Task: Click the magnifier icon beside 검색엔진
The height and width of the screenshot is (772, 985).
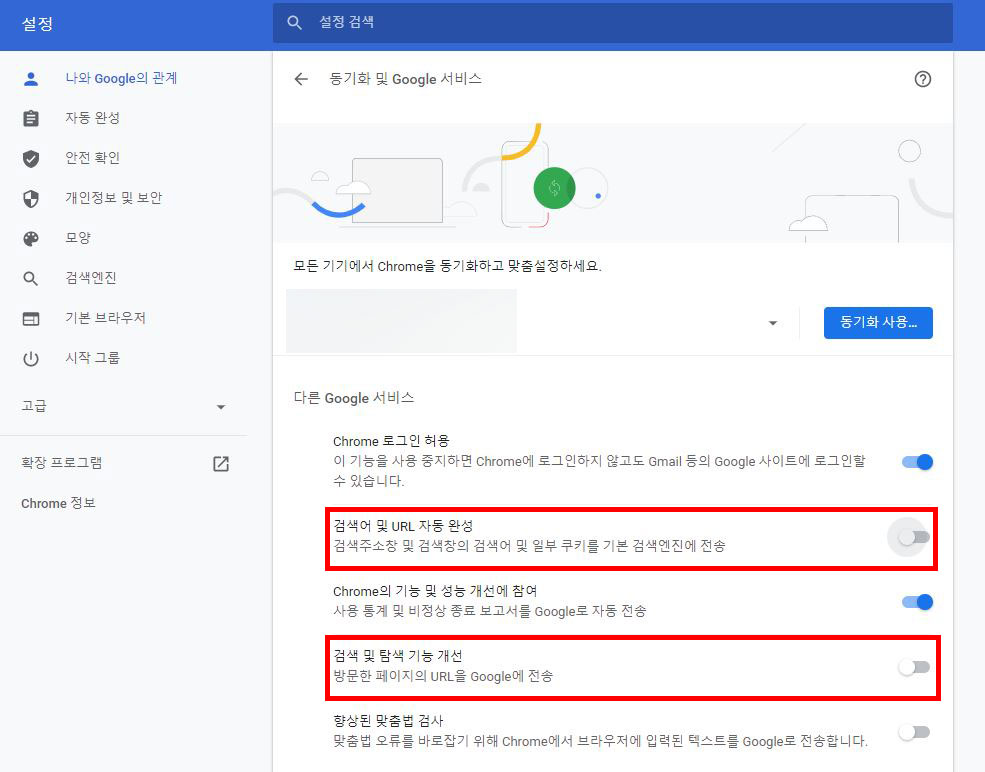Action: (31, 278)
